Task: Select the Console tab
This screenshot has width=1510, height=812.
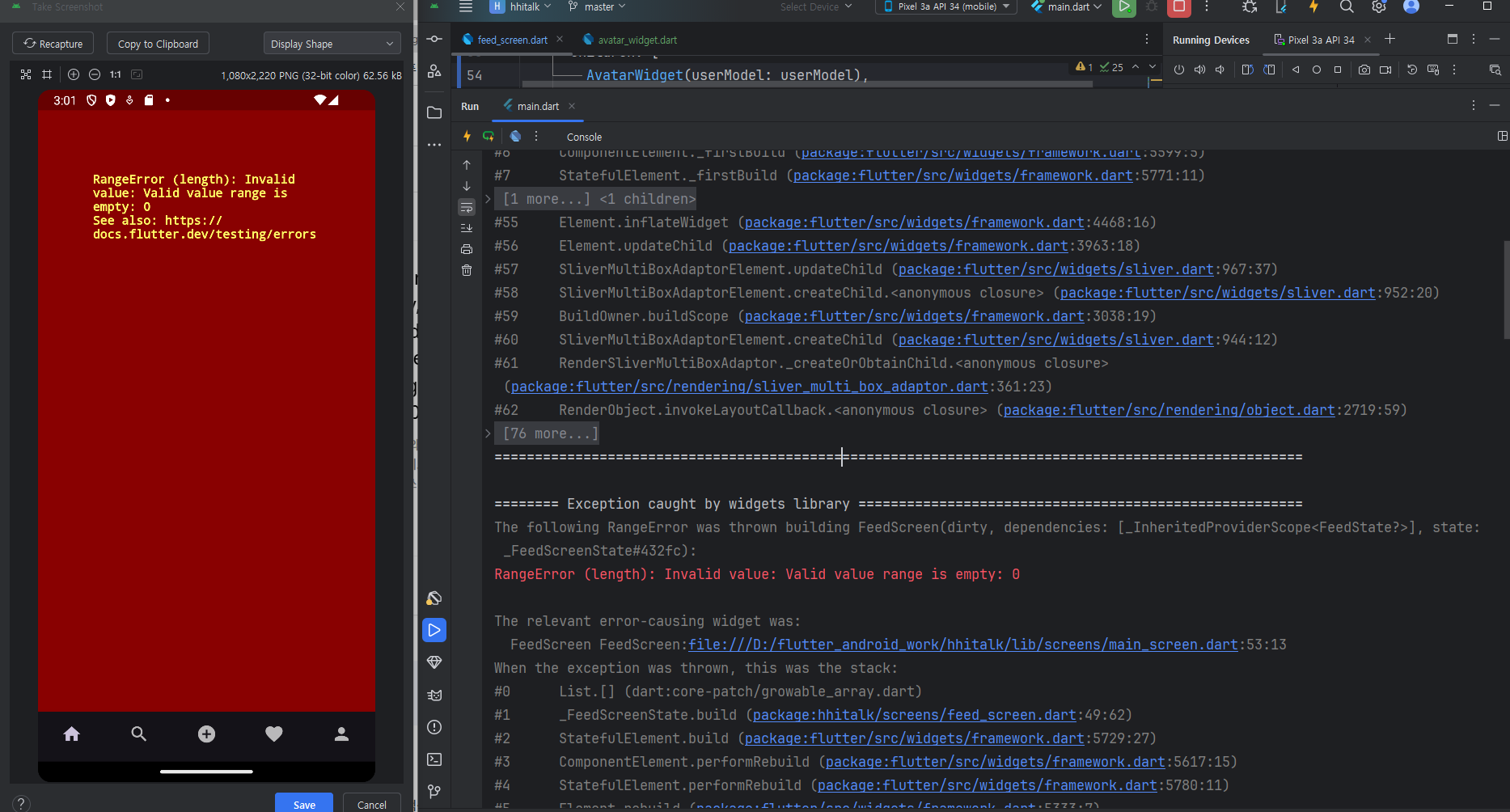Action: click(x=584, y=137)
